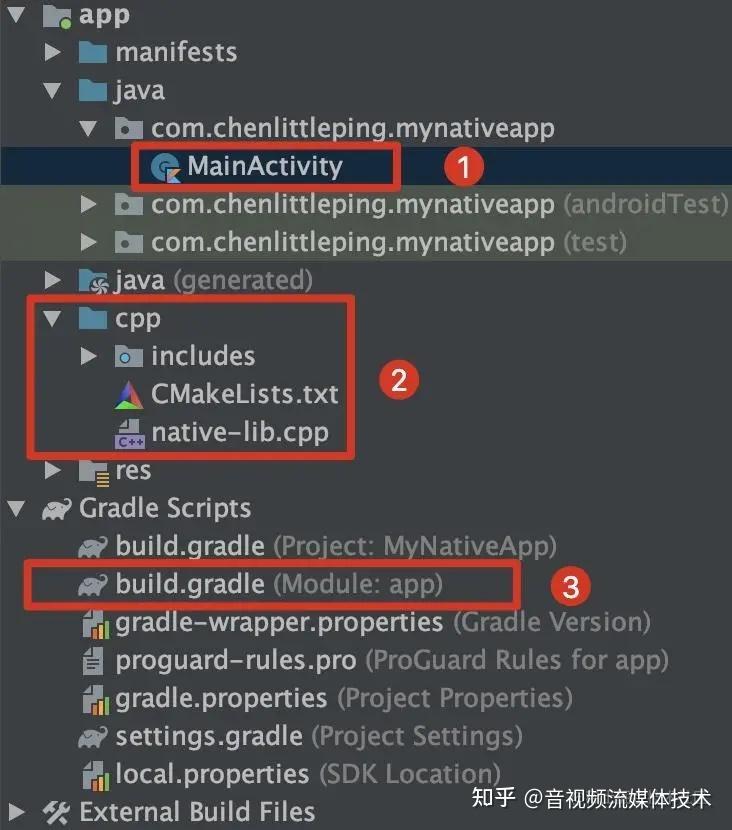Collapse the Gradle Scripts section
Screen dimensions: 732x830
click(15, 509)
